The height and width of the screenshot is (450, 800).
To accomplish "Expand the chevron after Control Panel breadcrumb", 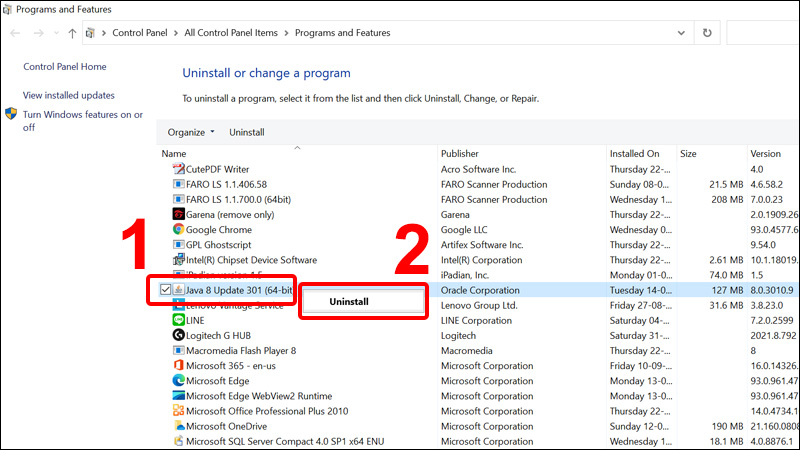I will pos(176,33).
